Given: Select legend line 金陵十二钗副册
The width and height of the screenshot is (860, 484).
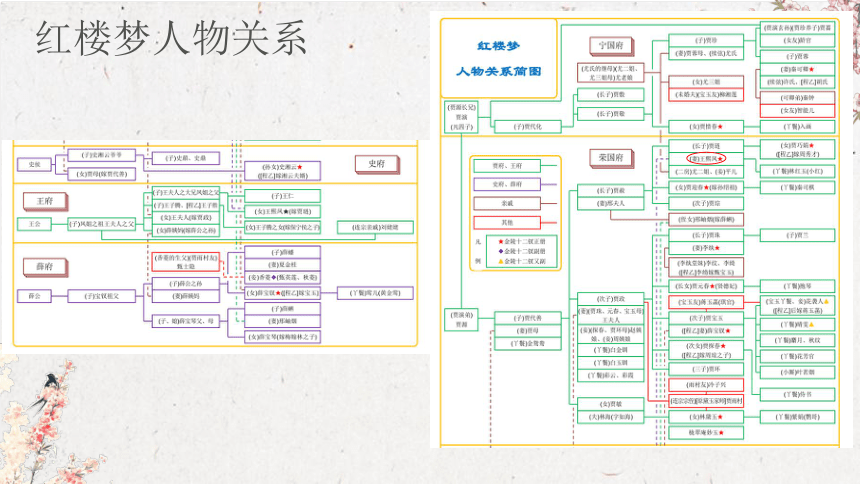Looking at the screenshot, I should coord(522,251).
